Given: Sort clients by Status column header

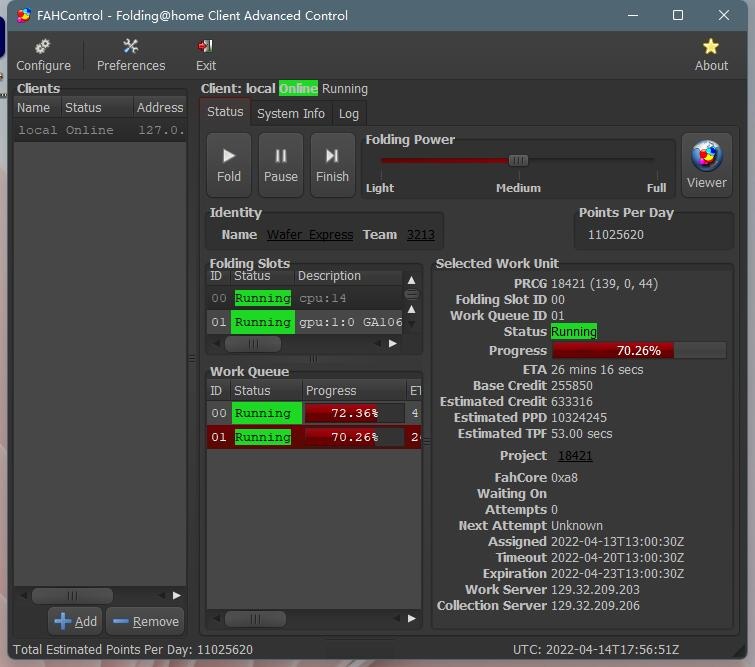Looking at the screenshot, I should [97, 107].
